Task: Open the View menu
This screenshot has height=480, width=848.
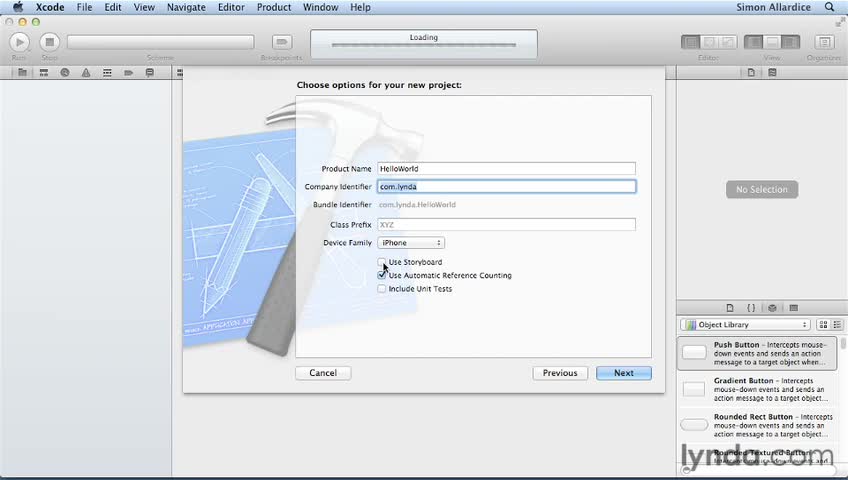Action: point(144,7)
